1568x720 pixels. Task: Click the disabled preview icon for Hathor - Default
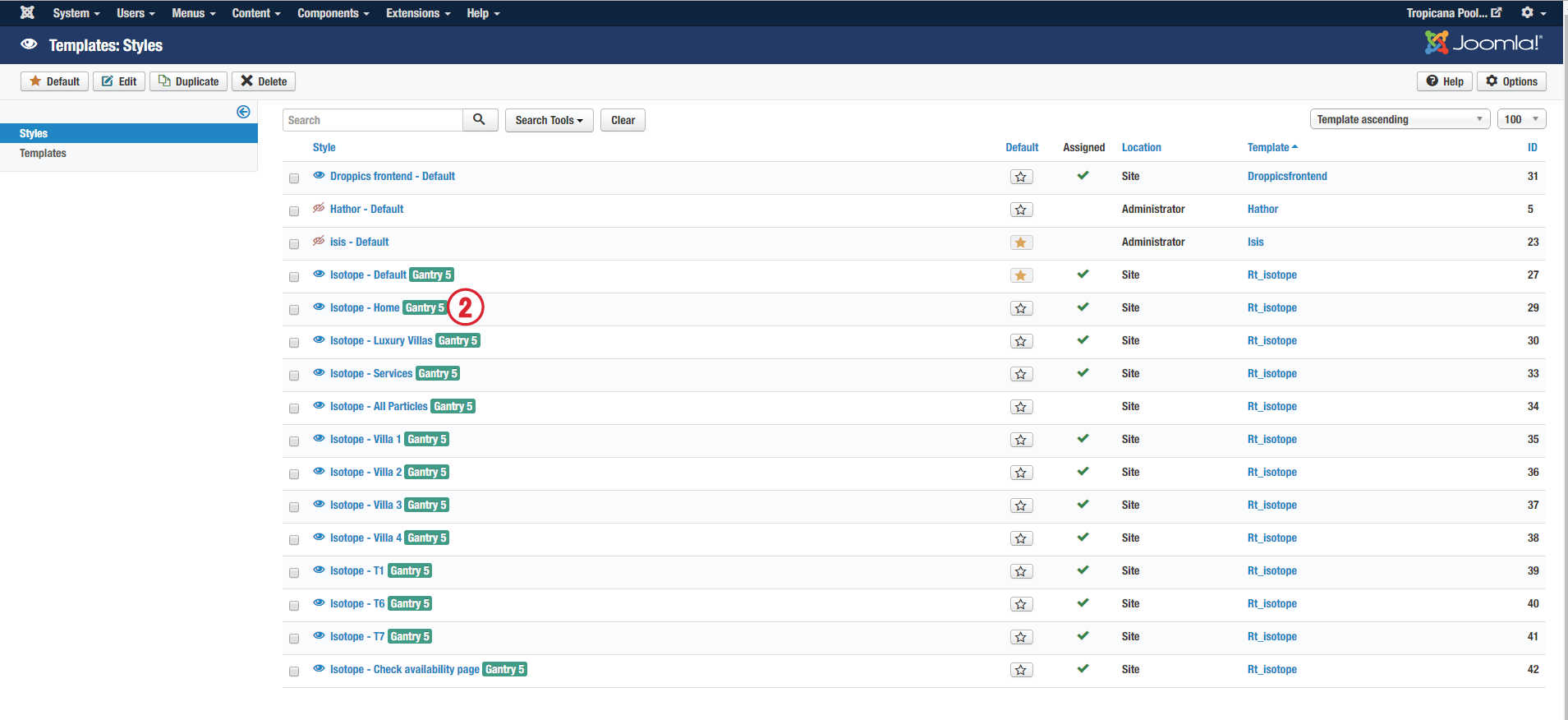tap(319, 208)
